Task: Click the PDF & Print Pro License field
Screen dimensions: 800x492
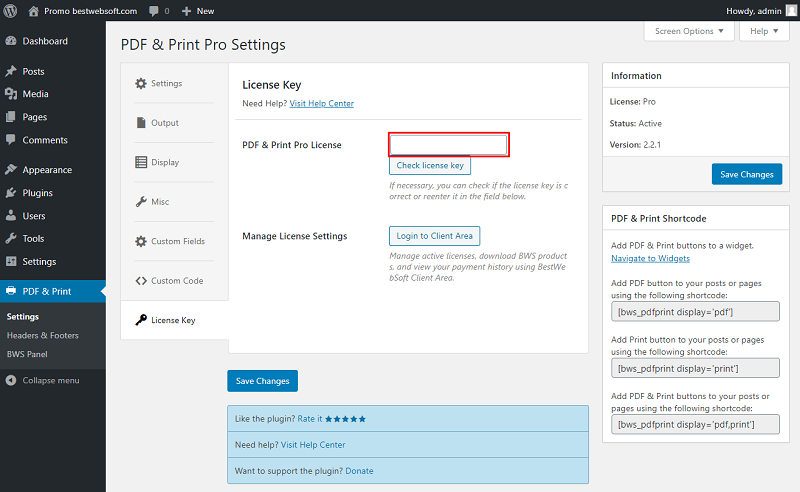Action: point(448,145)
